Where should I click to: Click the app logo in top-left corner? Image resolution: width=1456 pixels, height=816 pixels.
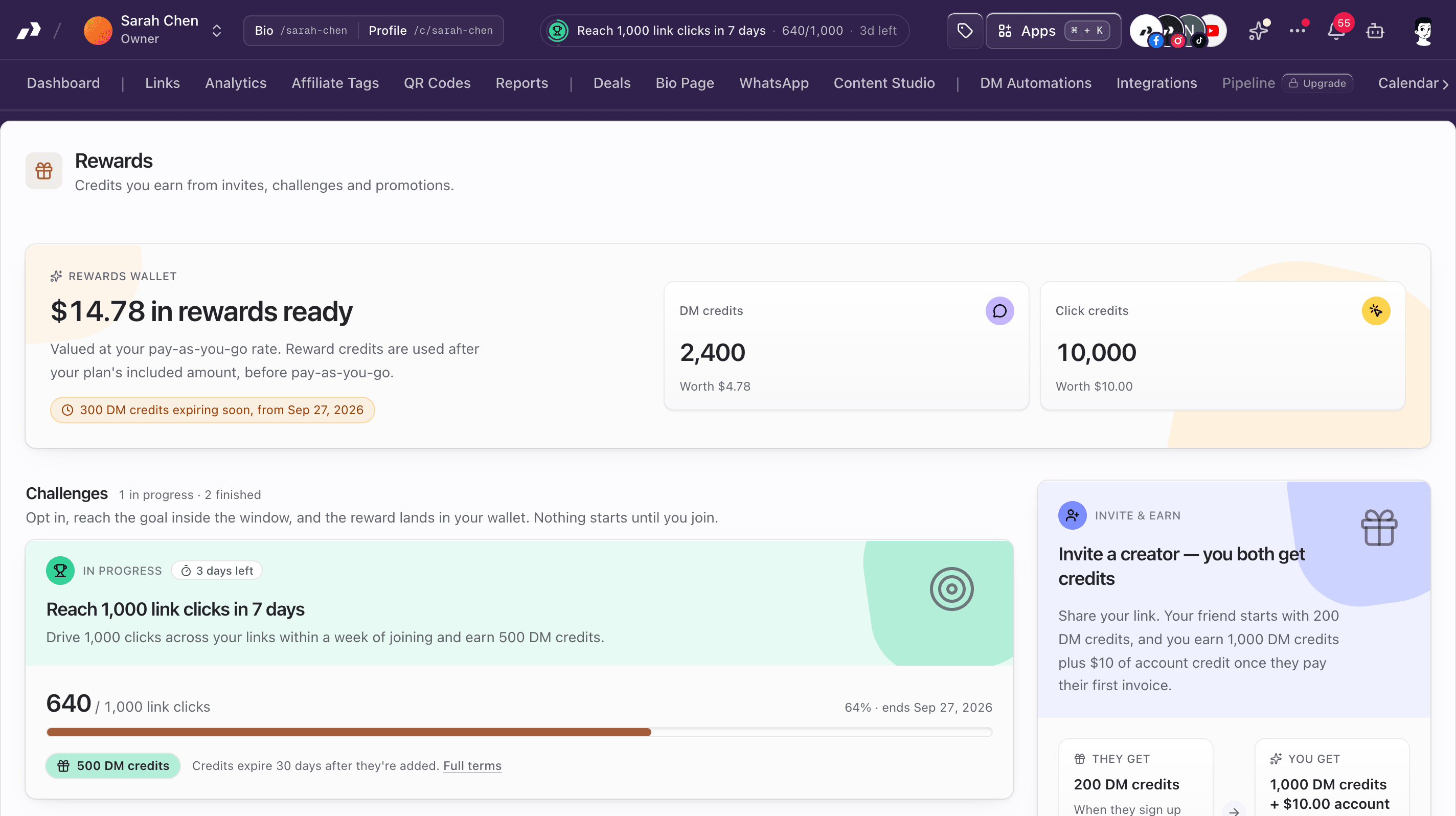[x=29, y=31]
